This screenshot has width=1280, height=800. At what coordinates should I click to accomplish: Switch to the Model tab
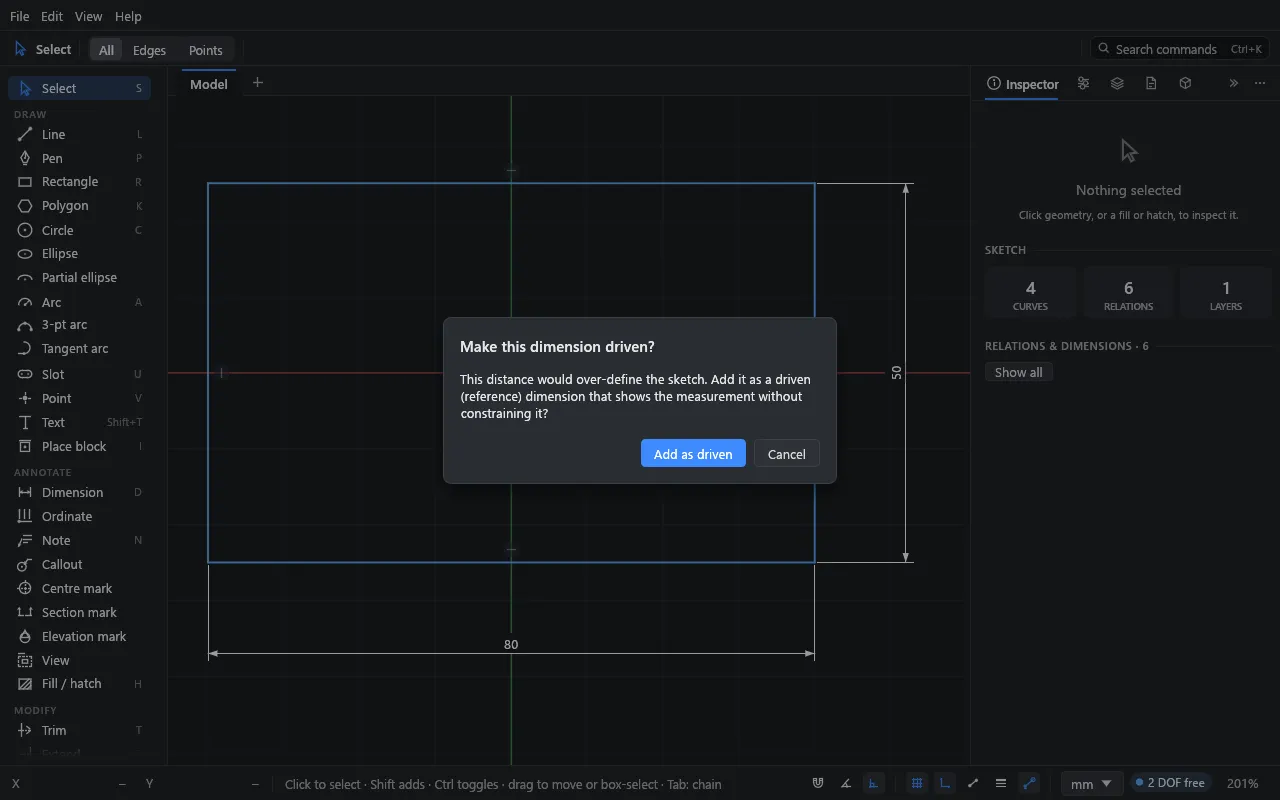coord(209,84)
